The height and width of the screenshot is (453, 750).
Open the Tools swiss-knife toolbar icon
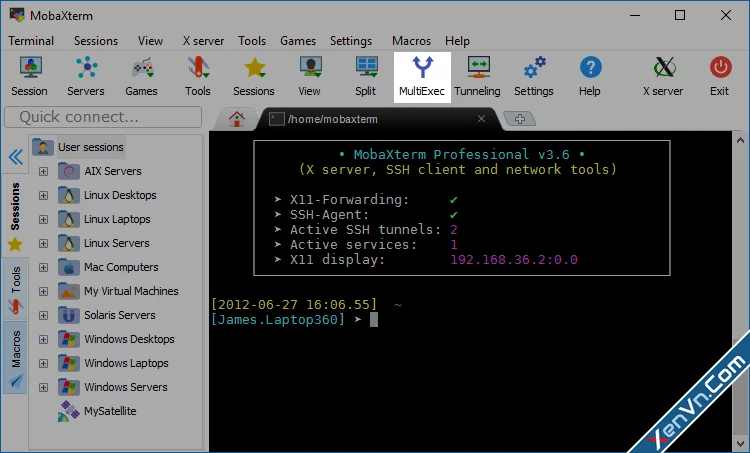(198, 77)
